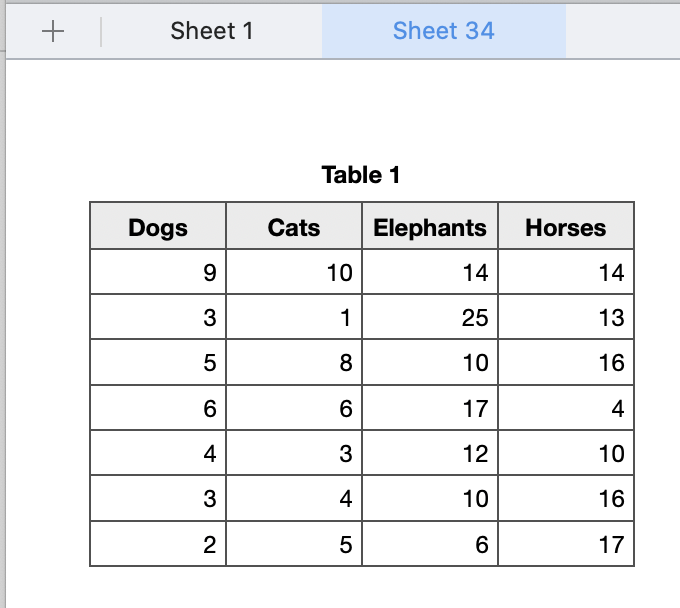Click the Dogs cell containing 2
Image resolution: width=680 pixels, height=608 pixels.
(x=158, y=544)
